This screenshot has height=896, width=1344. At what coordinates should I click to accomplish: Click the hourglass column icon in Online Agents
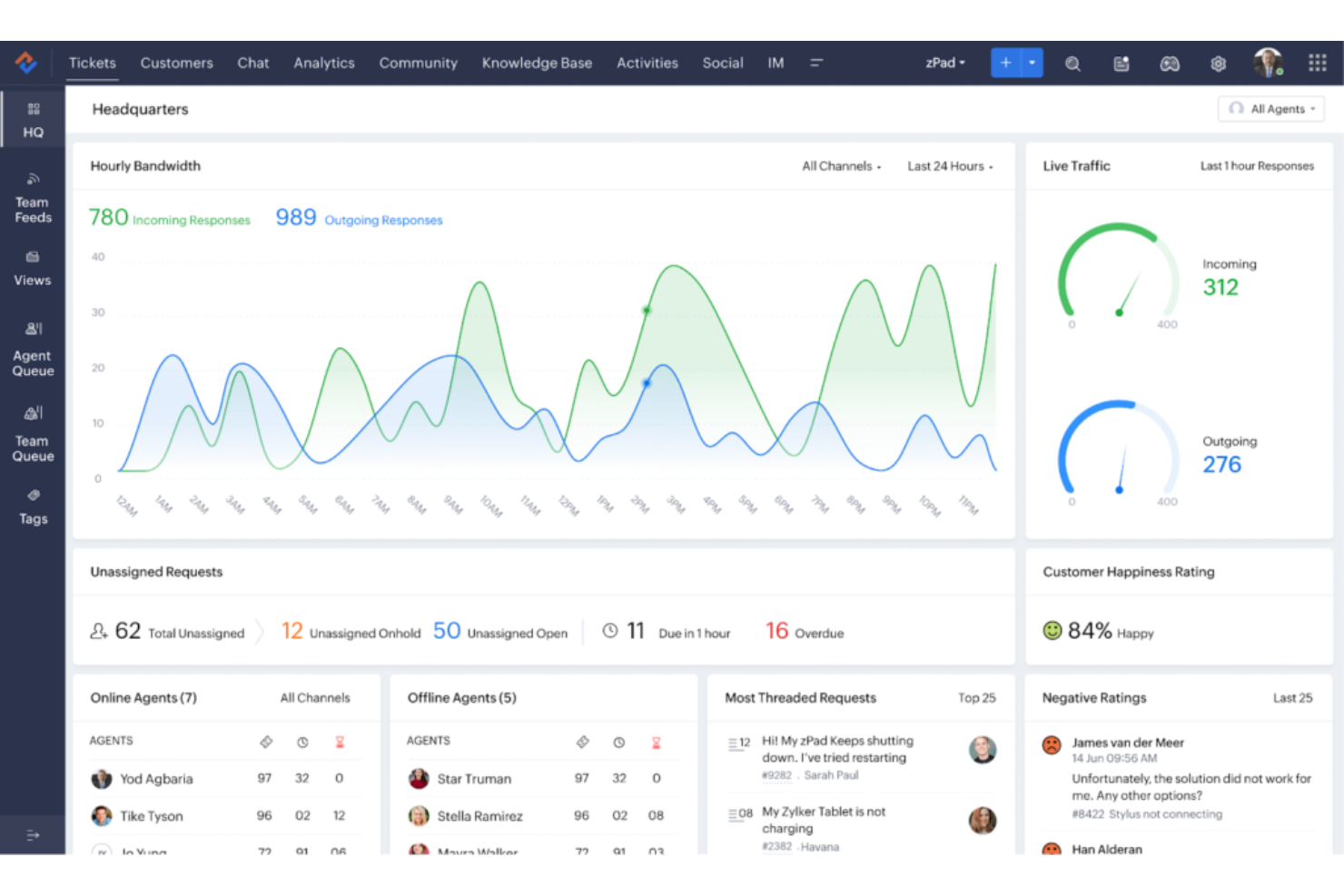pos(340,741)
